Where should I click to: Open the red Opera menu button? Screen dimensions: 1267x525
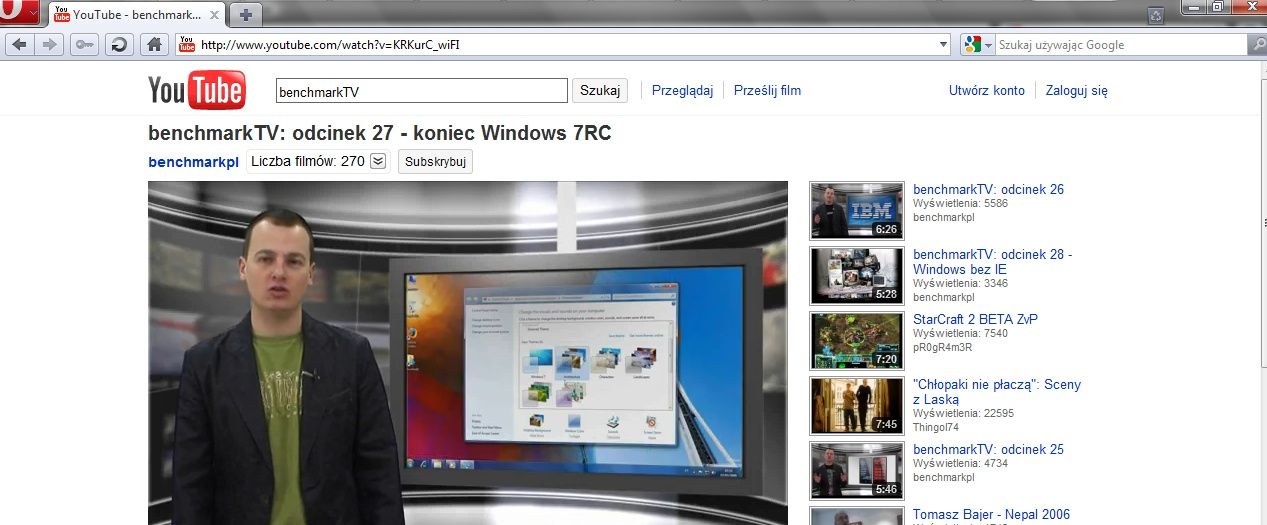point(21,13)
